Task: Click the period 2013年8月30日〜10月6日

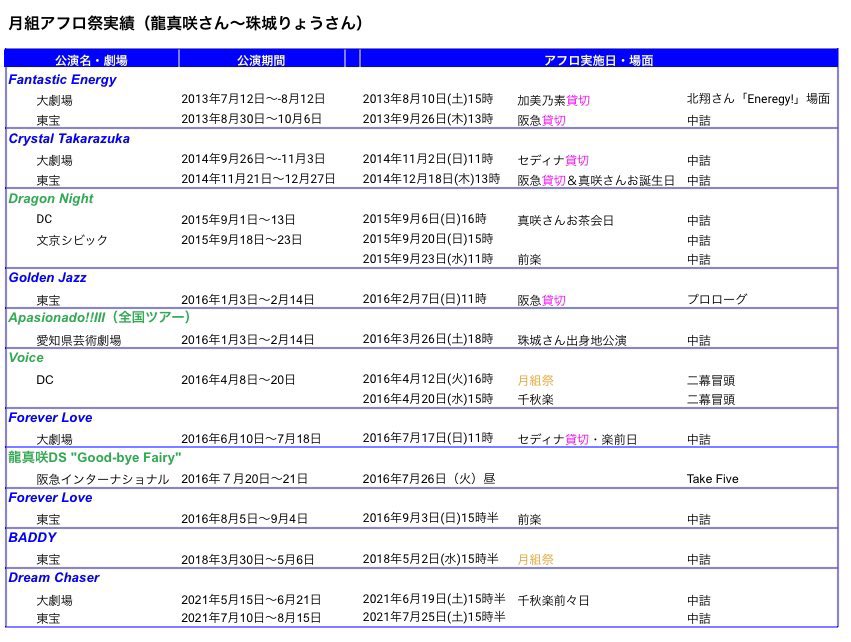Action: coord(251,119)
